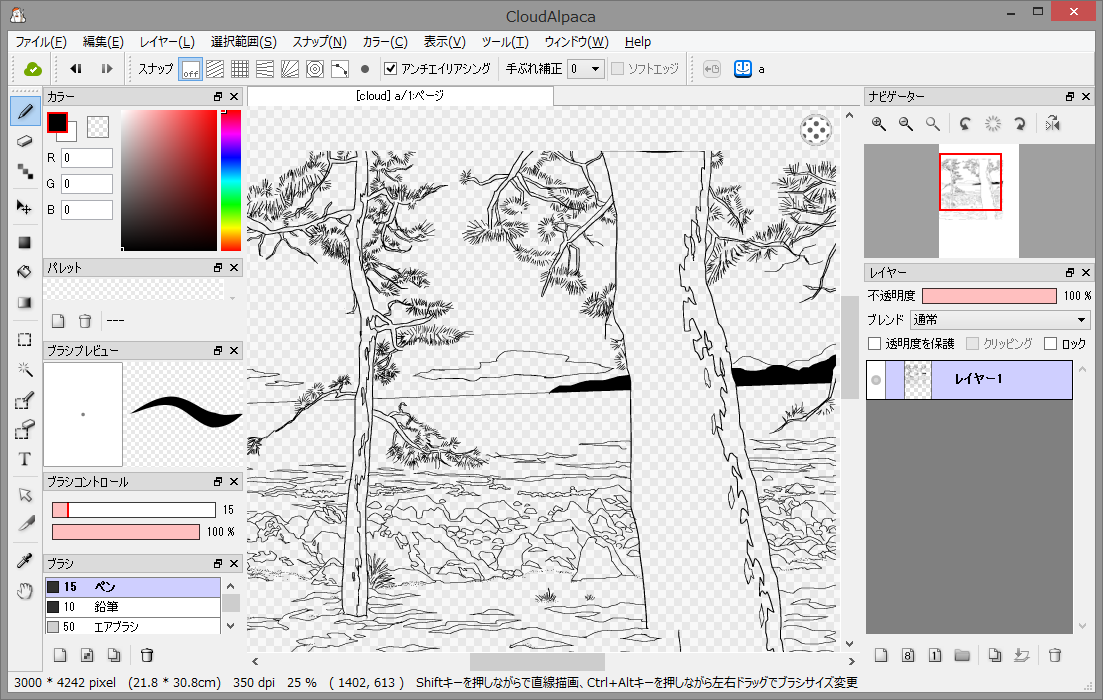Adjust the brush size slider
Screen dimensions: 1103x700
[x=134, y=509]
